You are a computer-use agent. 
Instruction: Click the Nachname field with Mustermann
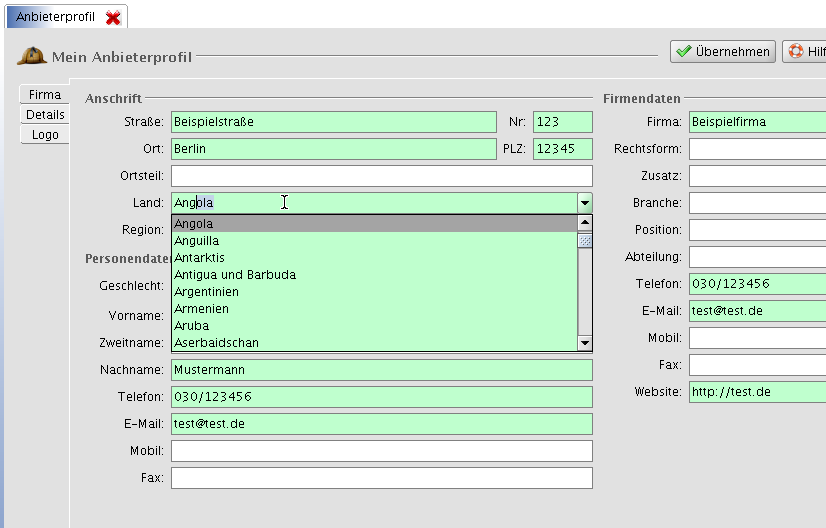pyautogui.click(x=381, y=370)
